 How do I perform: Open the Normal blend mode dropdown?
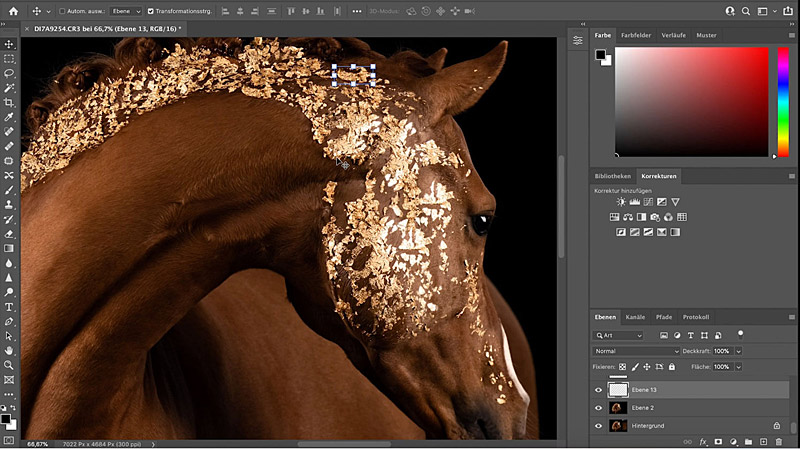coord(636,352)
